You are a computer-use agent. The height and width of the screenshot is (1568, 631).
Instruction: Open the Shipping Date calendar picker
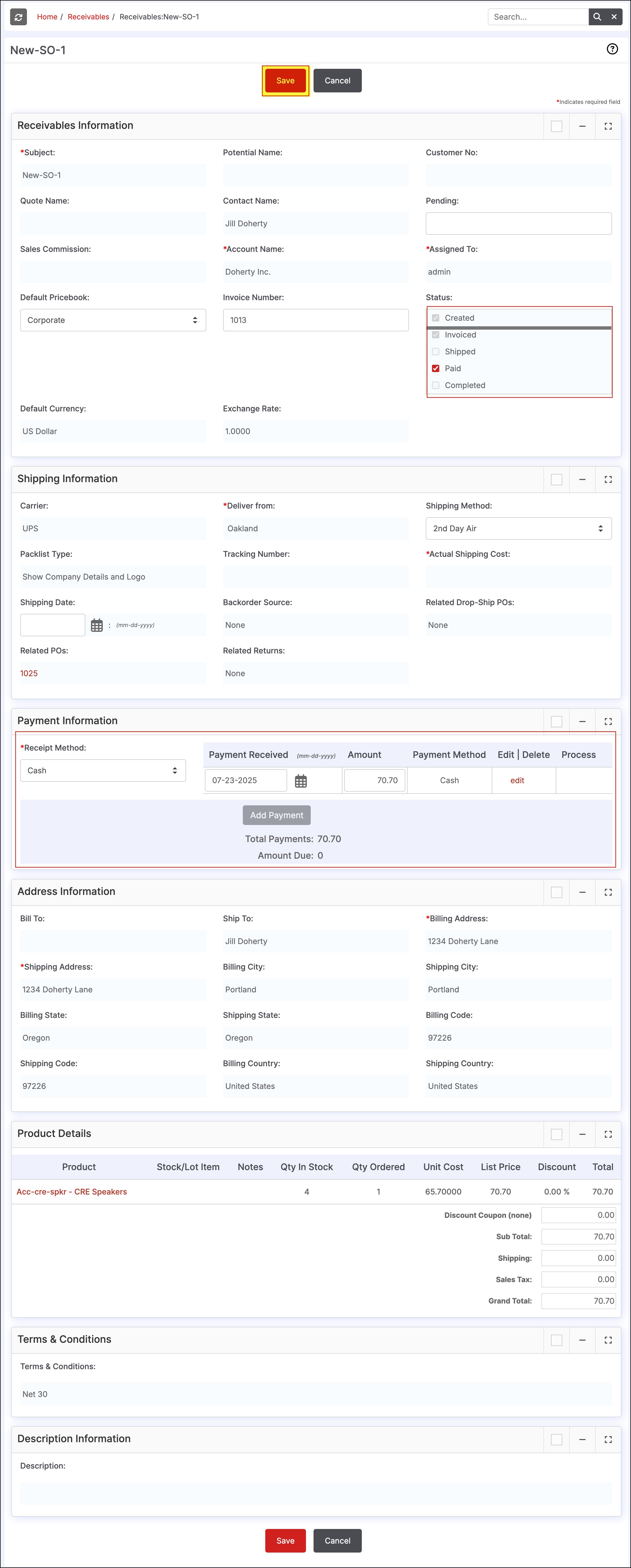[97, 625]
